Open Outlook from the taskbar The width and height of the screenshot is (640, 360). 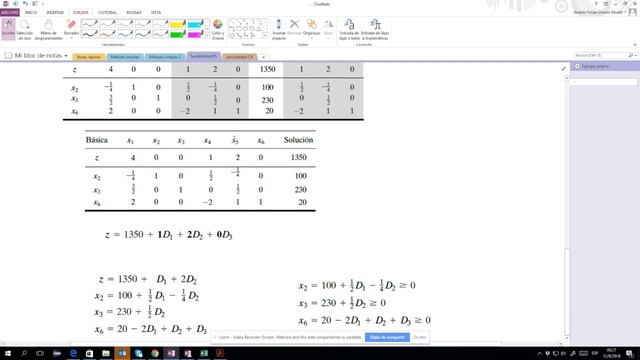122,353
